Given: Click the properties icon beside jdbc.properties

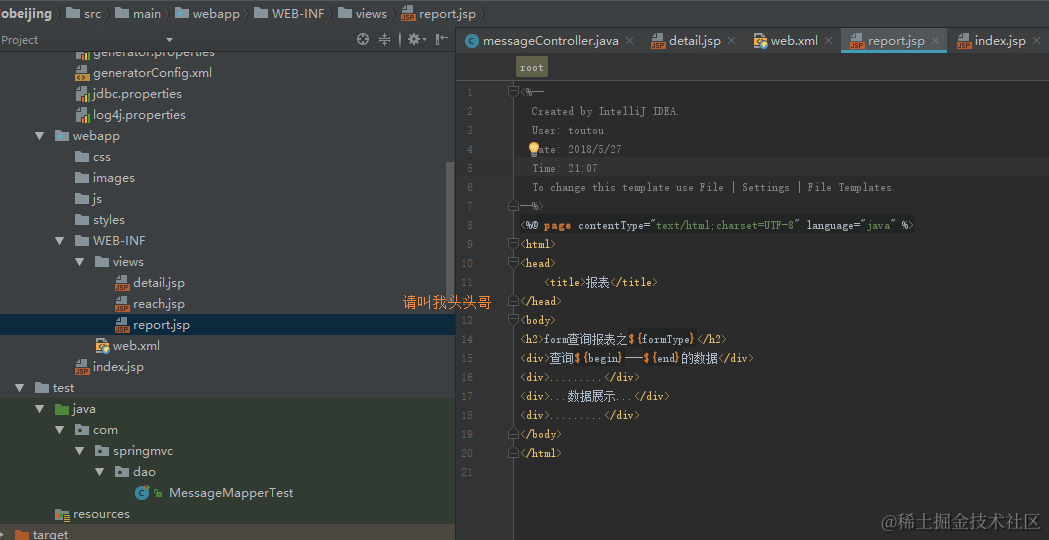Looking at the screenshot, I should coord(82,94).
